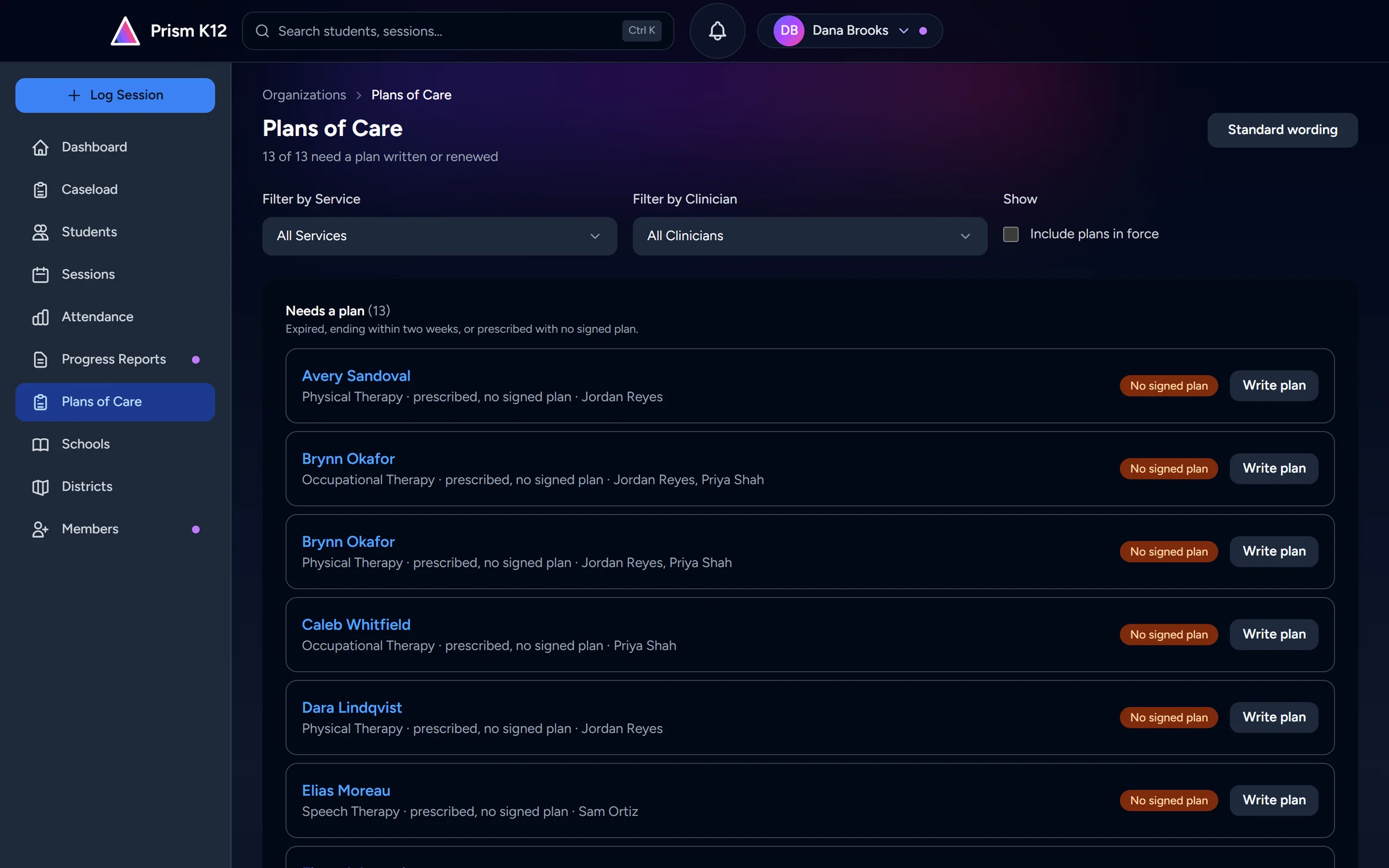Go to Progress Reports in sidebar
This screenshot has height=868, width=1389.
tap(115, 359)
